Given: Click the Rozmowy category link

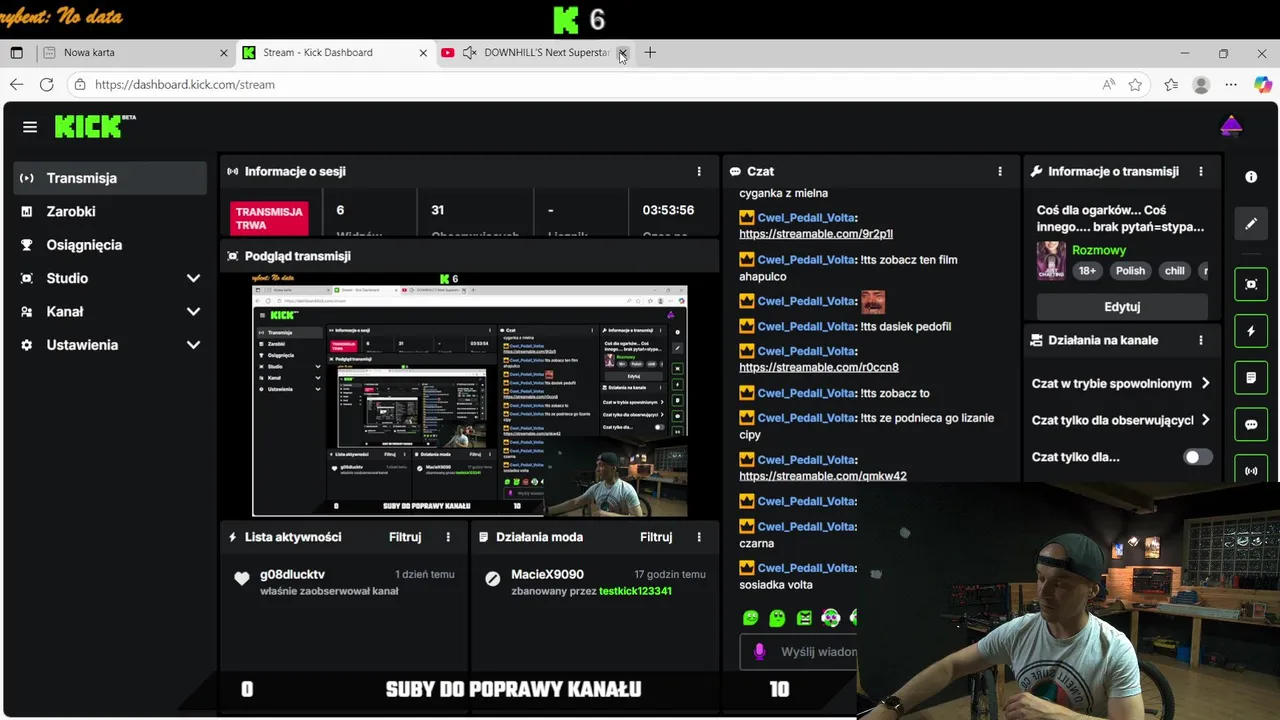Looking at the screenshot, I should click(1099, 250).
